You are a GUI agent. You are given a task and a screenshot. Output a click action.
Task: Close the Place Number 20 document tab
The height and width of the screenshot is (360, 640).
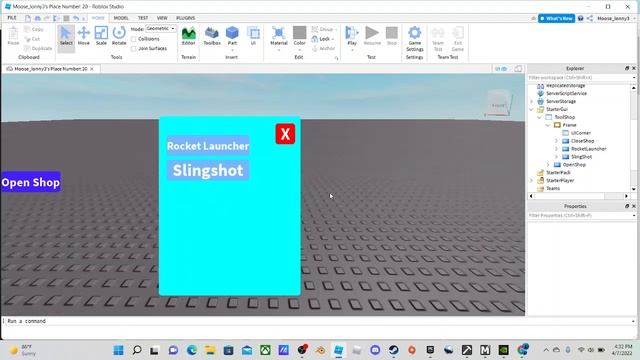click(x=92, y=69)
